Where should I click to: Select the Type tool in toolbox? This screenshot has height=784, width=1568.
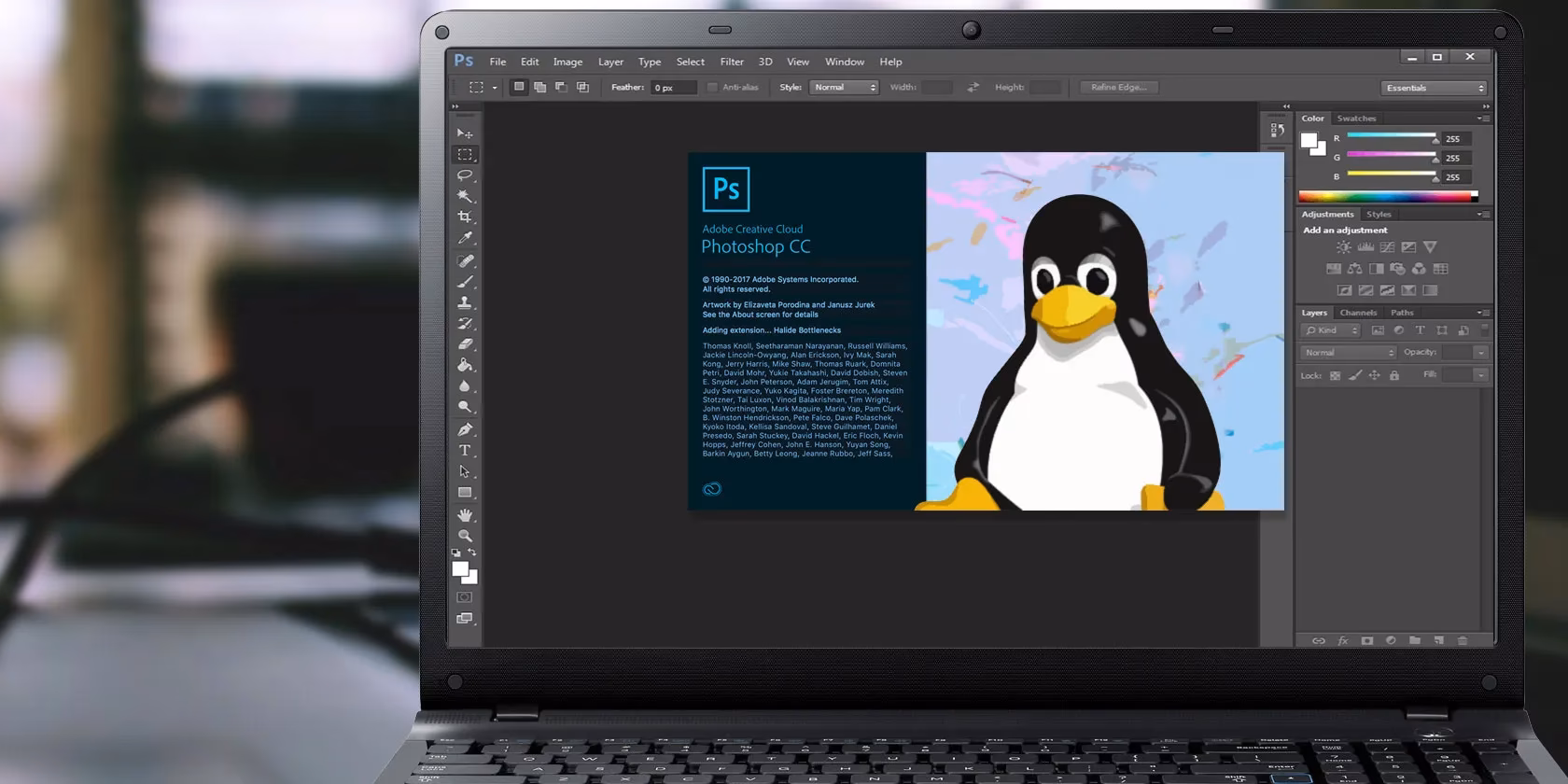(x=465, y=451)
